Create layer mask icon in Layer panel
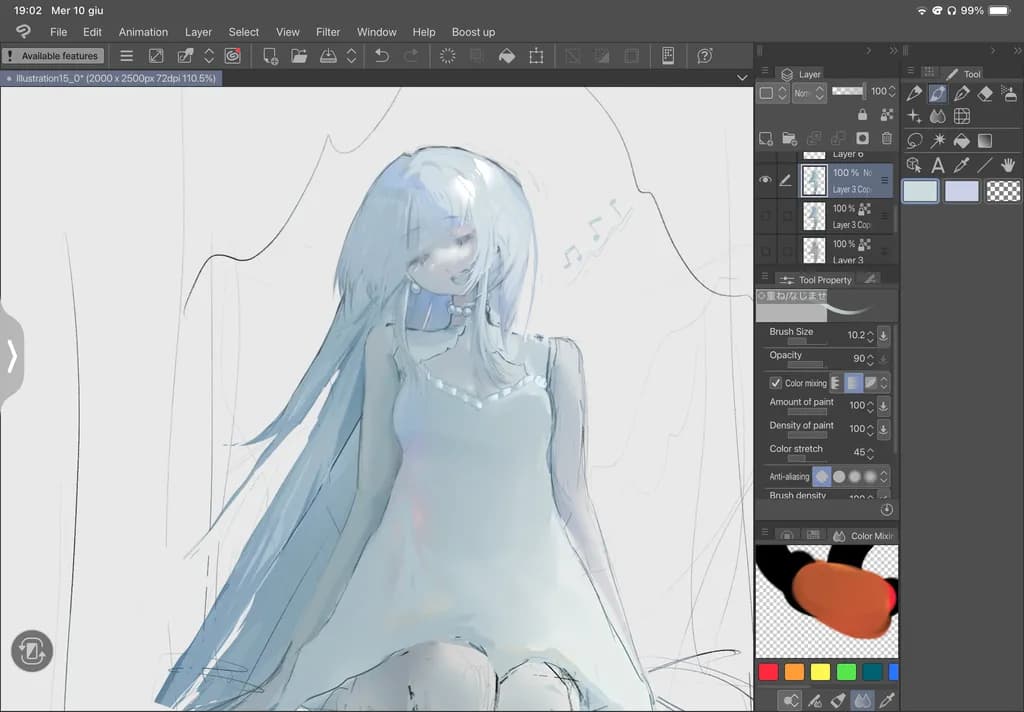Image resolution: width=1024 pixels, height=712 pixels. click(x=862, y=138)
